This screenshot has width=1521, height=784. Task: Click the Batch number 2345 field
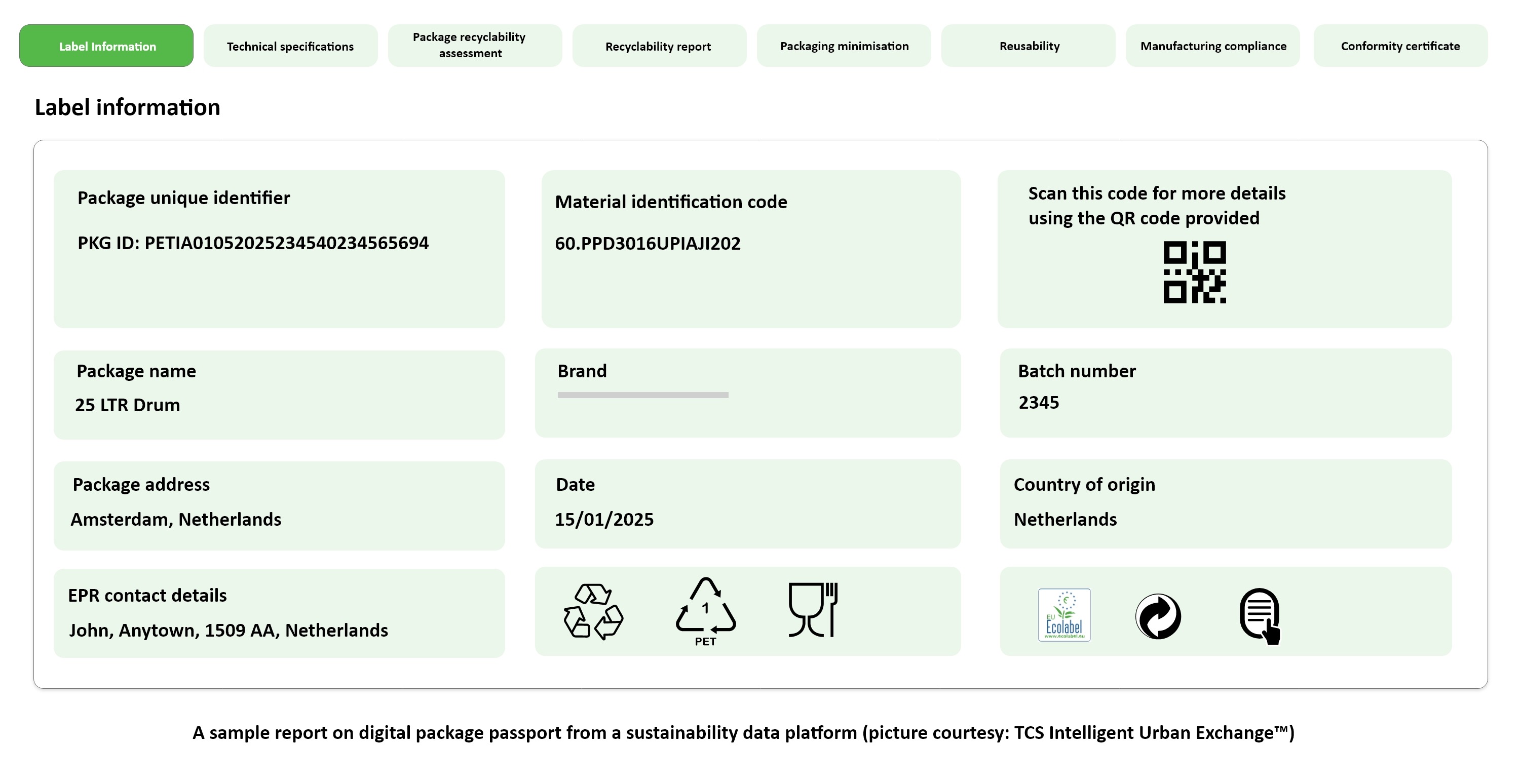point(1039,402)
